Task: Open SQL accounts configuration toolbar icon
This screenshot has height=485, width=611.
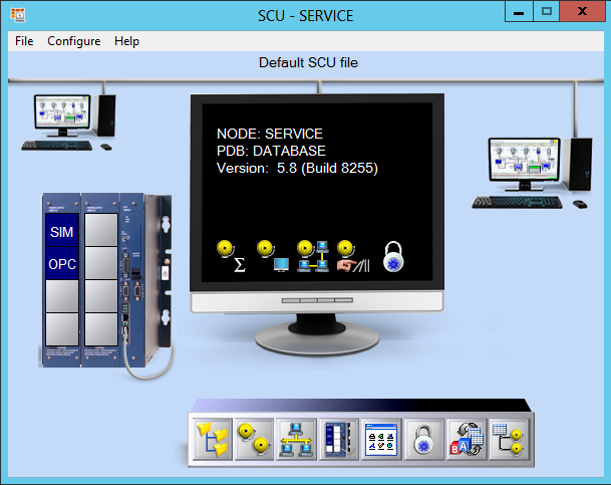Action: pyautogui.click(x=466, y=439)
